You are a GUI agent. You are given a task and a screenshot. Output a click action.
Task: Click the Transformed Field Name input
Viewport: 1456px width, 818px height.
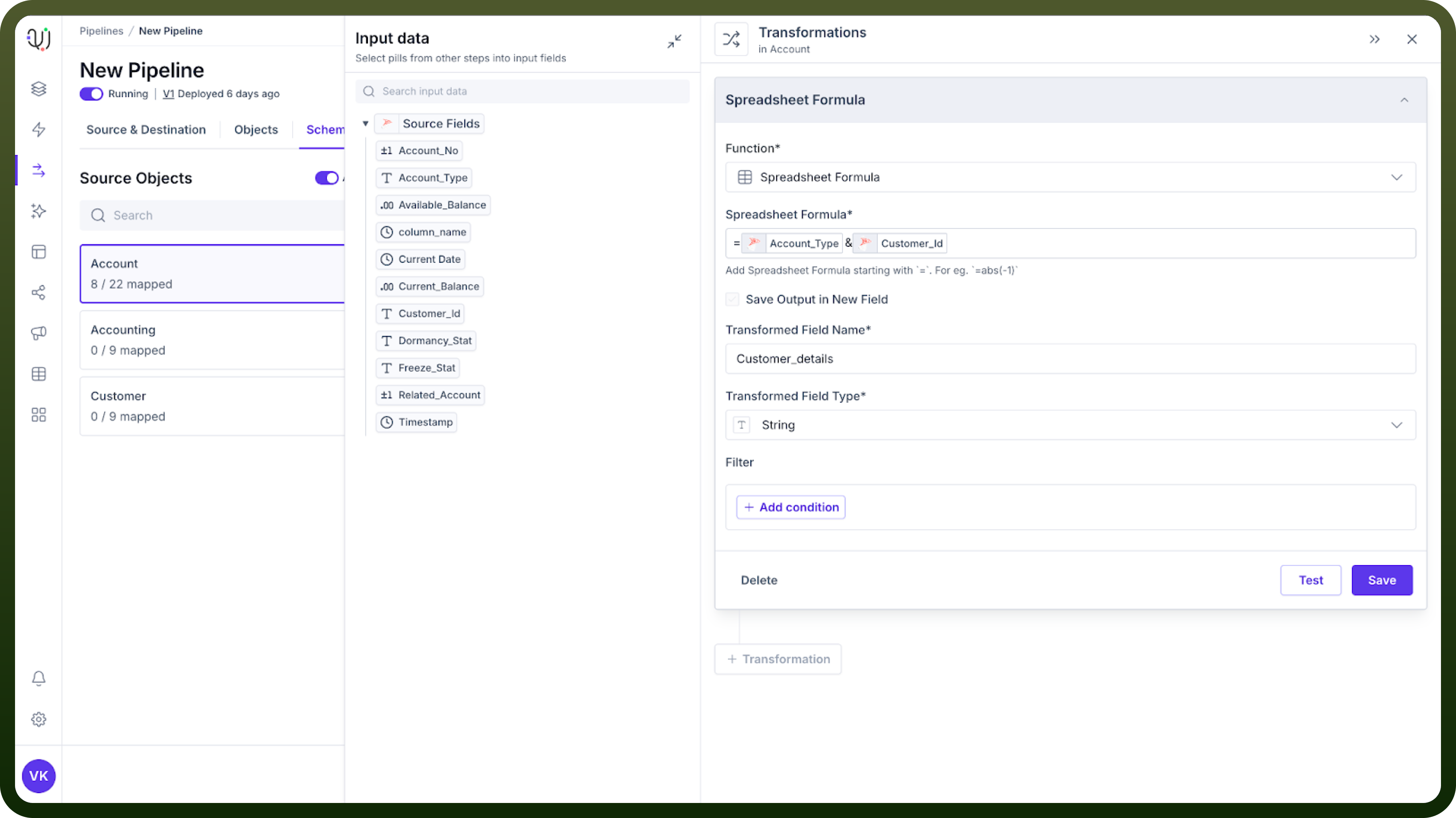pos(1070,358)
